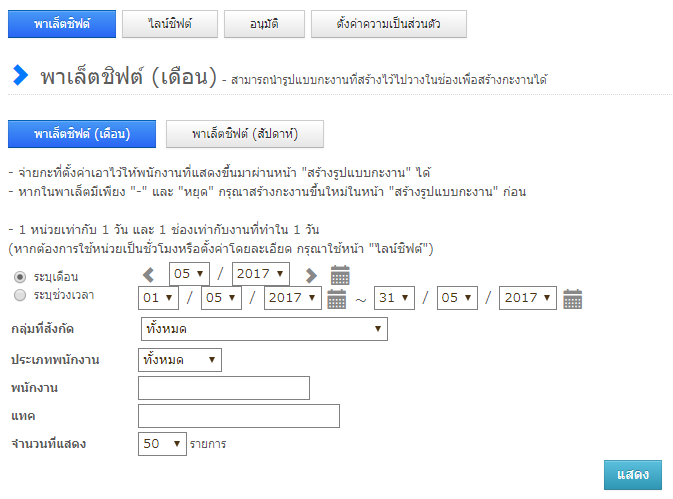Open month dropdown in ระบุเดือน row
673x499 pixels.
189,274
